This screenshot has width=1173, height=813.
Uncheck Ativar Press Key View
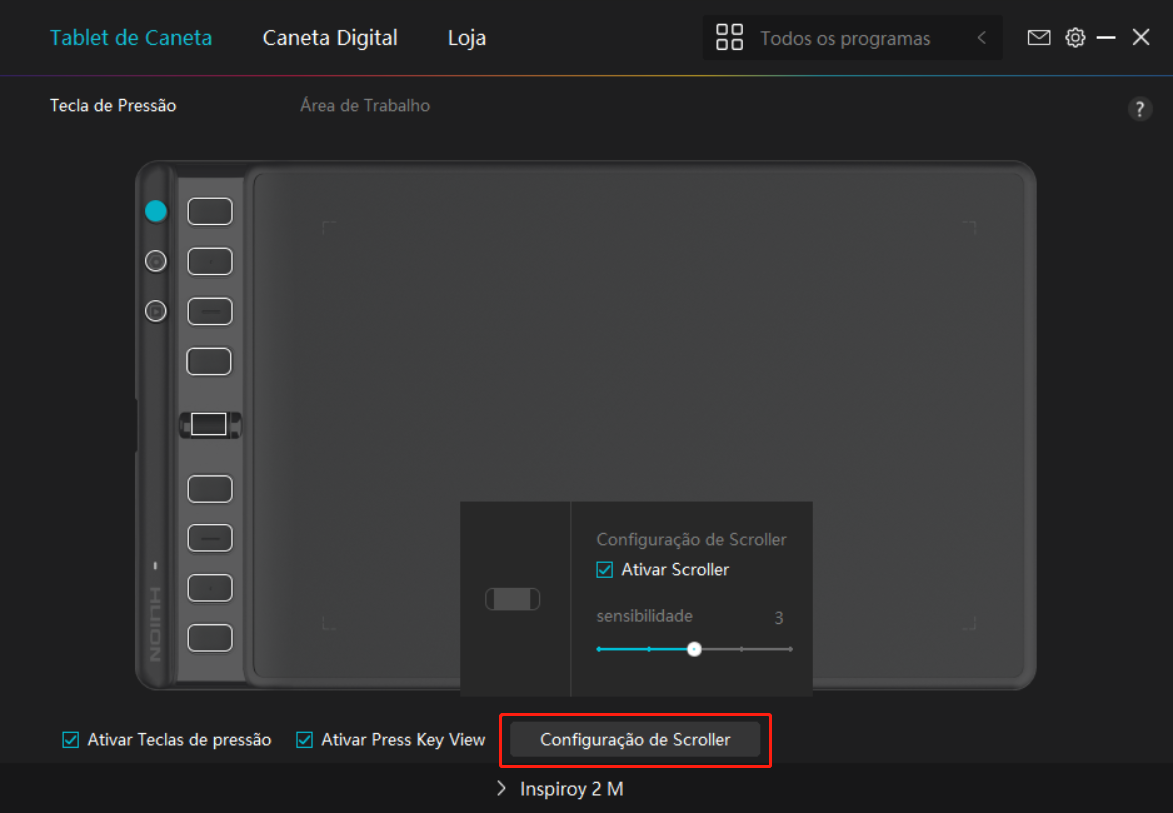(x=305, y=740)
